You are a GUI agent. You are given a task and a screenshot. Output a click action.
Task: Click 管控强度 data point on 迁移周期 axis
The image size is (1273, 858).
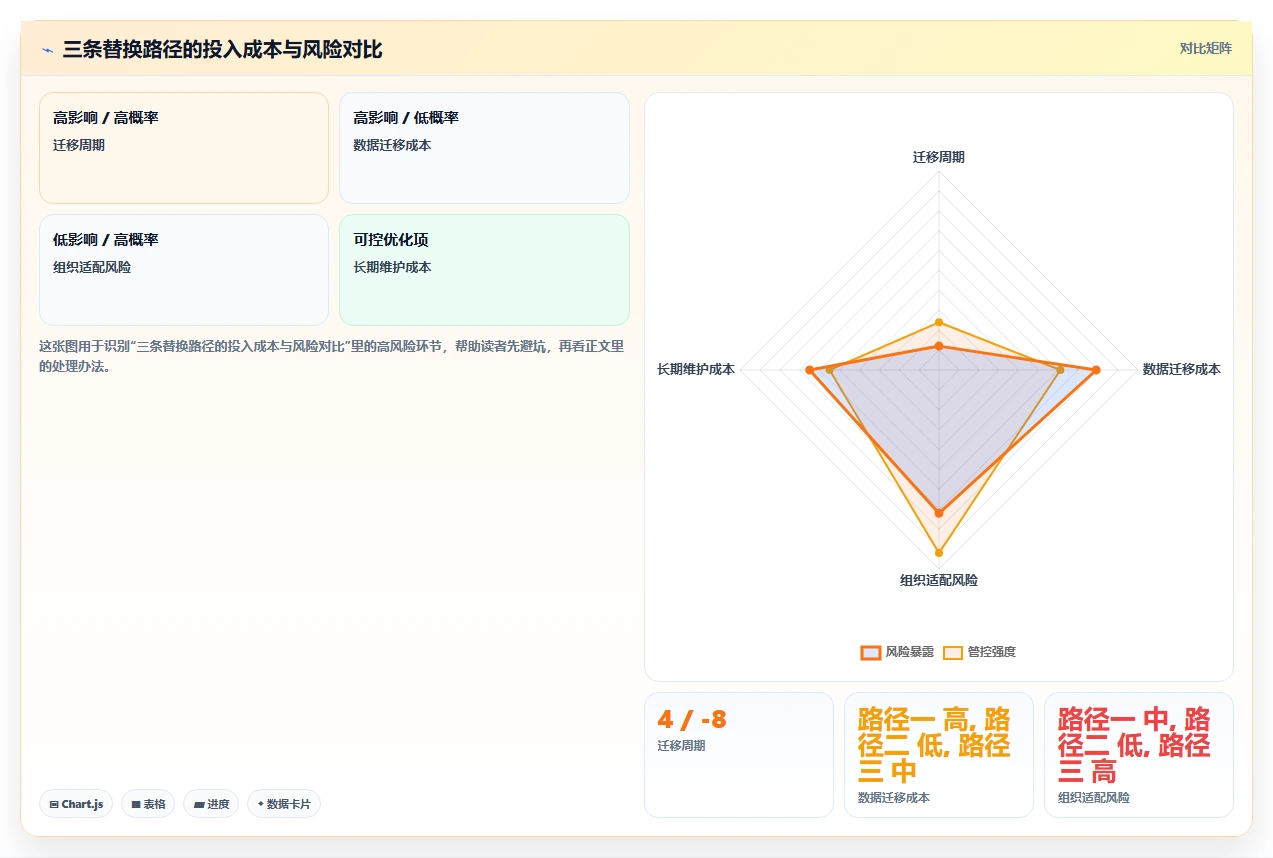click(x=939, y=322)
